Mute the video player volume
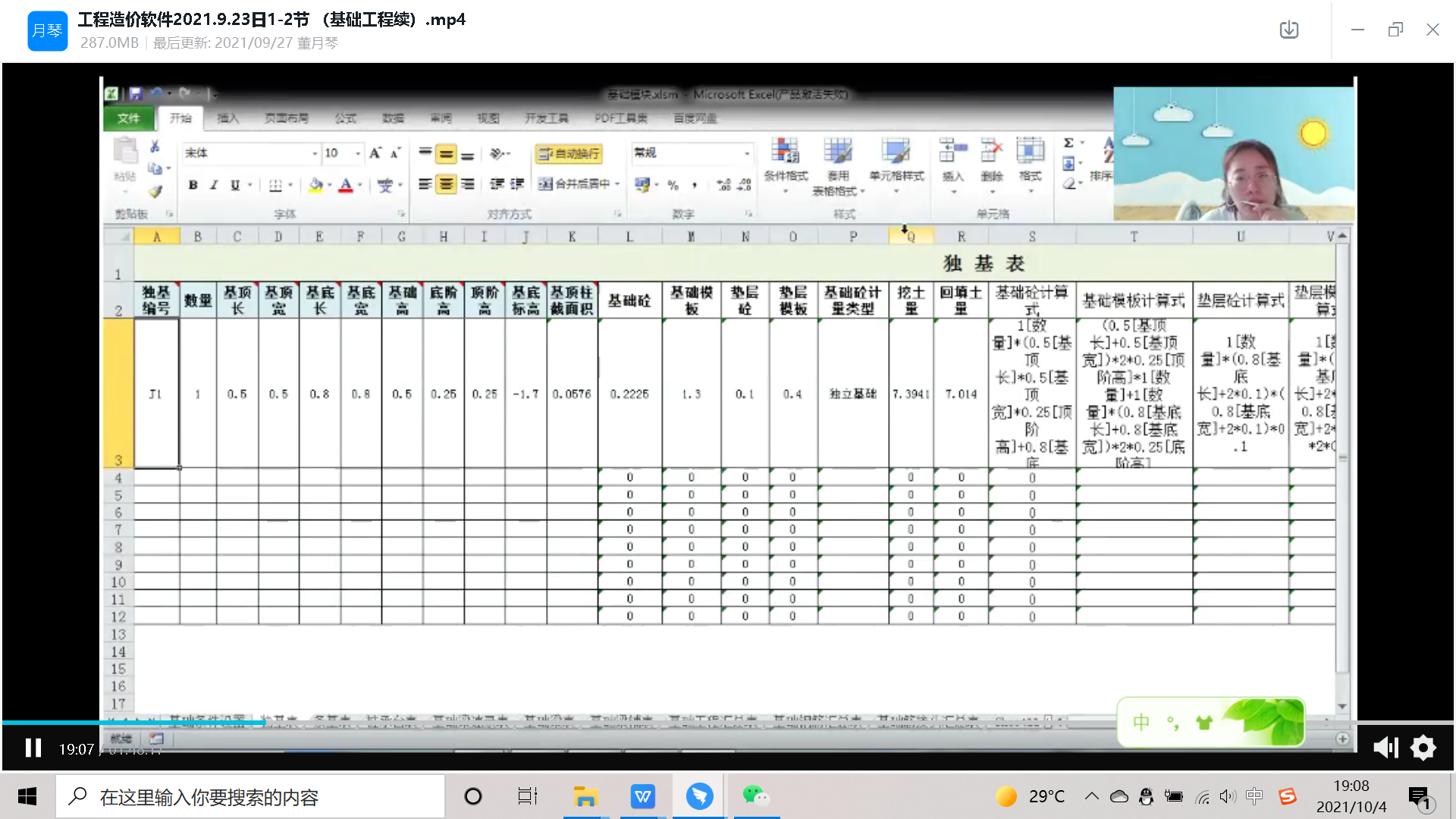The height and width of the screenshot is (819, 1456). [x=1385, y=748]
